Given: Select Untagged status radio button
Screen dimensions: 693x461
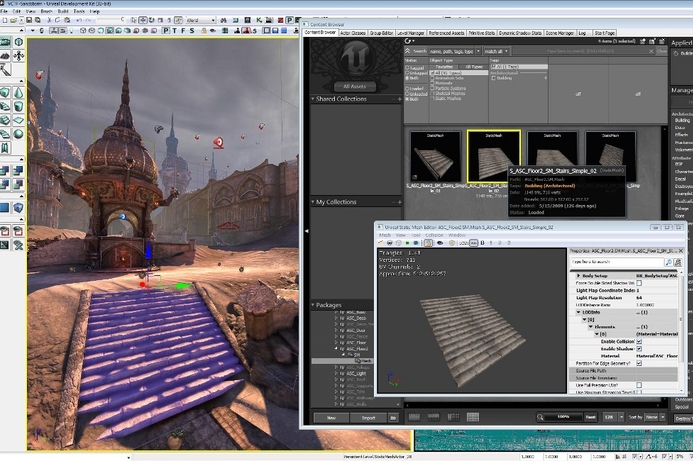Looking at the screenshot, I should (x=407, y=73).
